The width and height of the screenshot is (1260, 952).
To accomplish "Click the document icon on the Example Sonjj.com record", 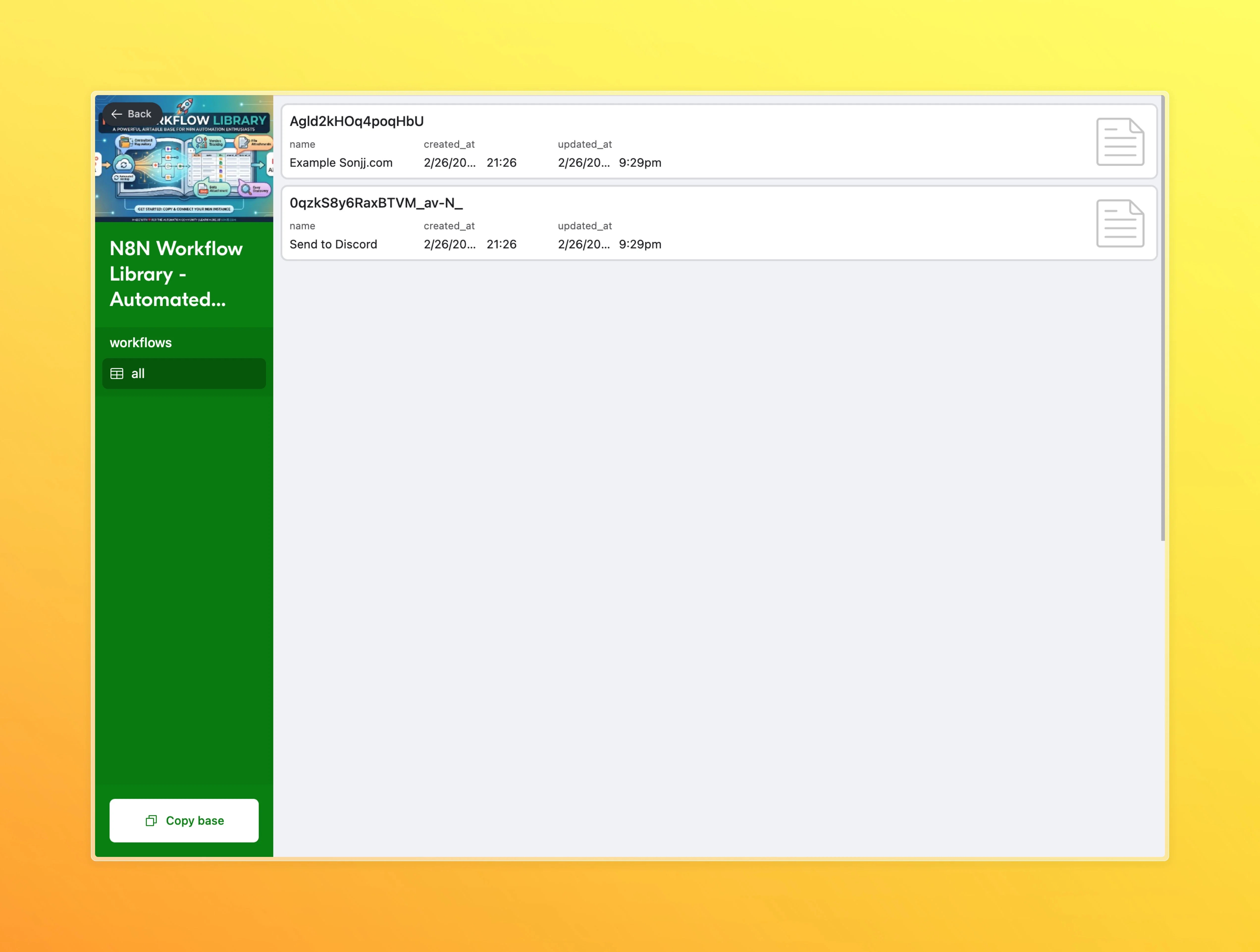I will pos(1119,142).
